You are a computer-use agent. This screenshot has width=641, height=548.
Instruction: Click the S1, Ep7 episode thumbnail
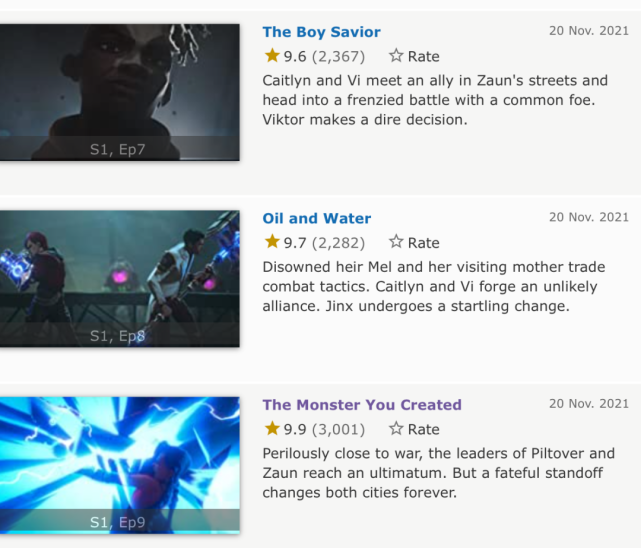tap(119, 92)
